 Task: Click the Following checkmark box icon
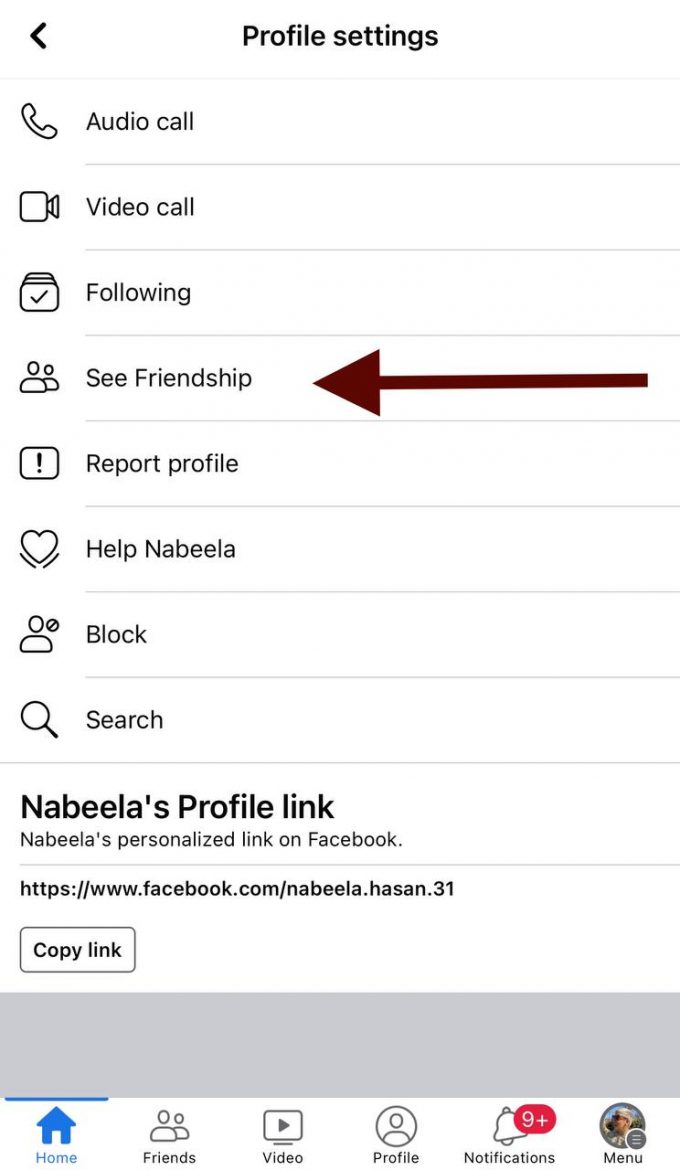(x=39, y=292)
